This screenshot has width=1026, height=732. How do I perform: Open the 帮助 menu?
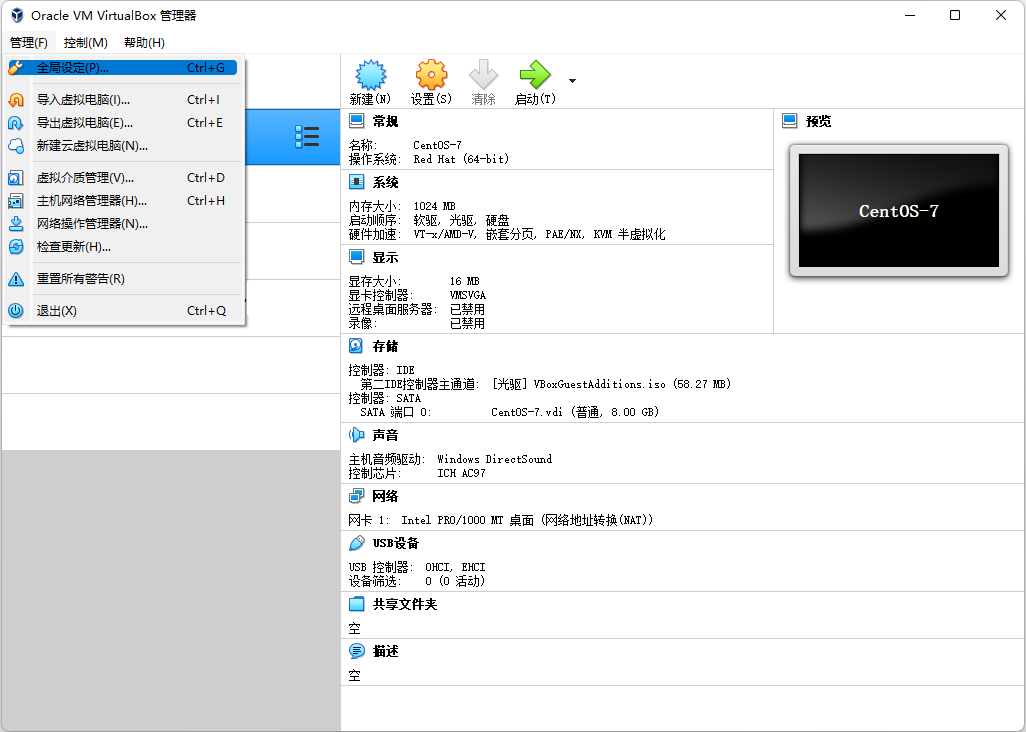point(142,43)
